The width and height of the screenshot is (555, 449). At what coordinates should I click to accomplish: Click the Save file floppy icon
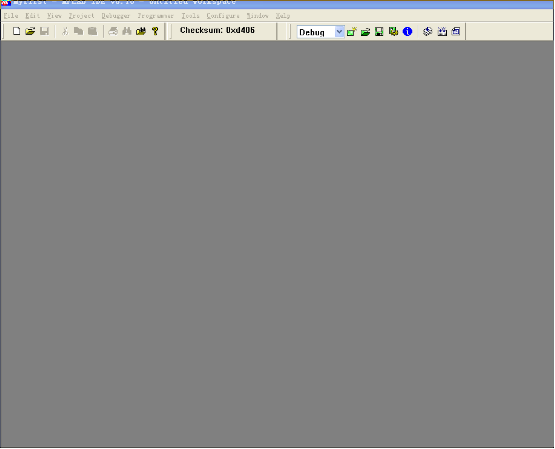point(44,31)
